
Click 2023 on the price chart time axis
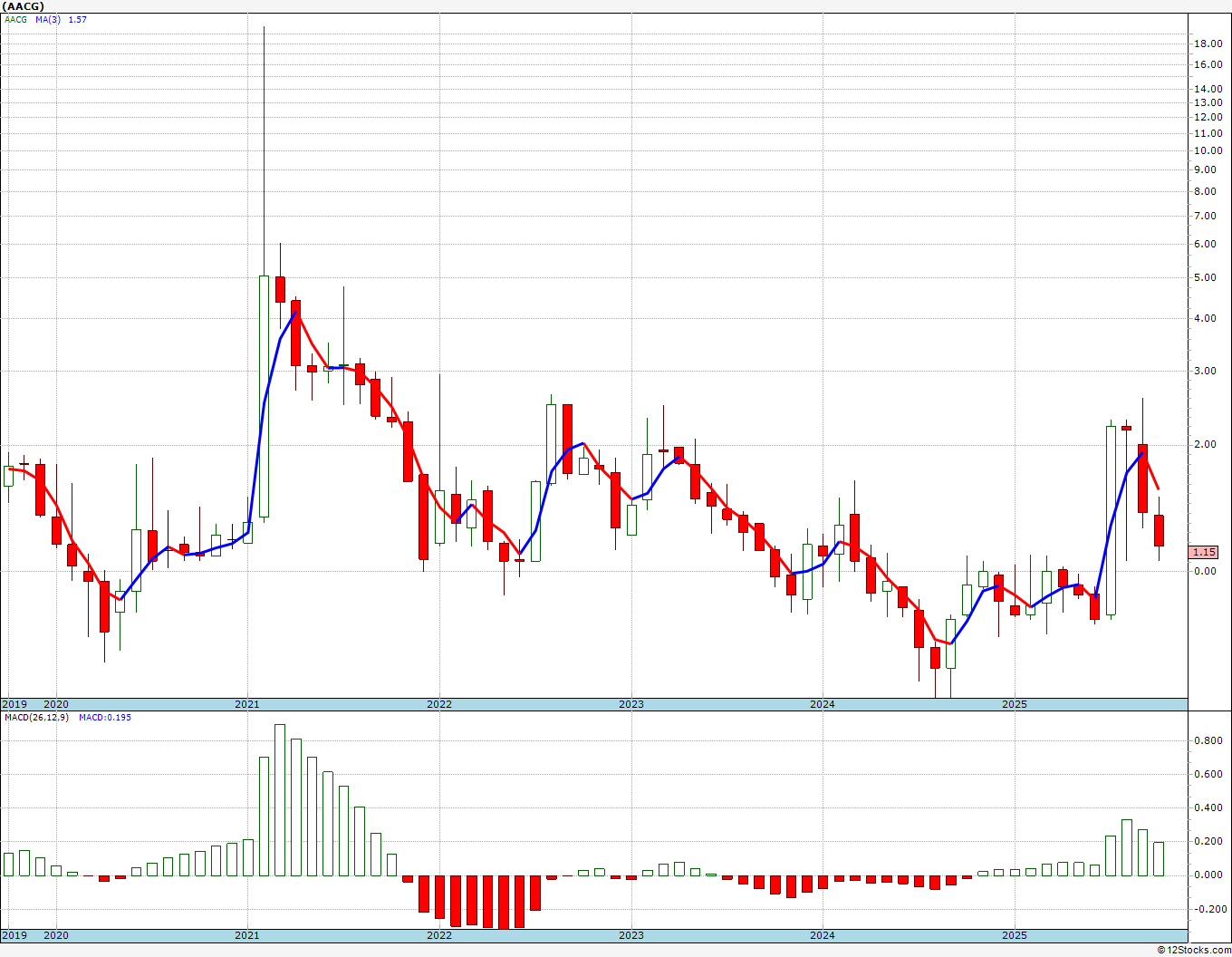(x=631, y=704)
